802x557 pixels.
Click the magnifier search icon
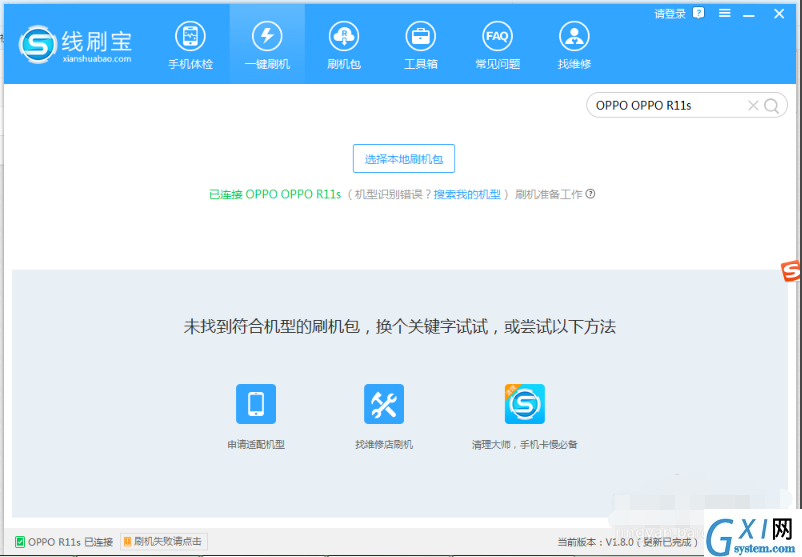coord(771,106)
